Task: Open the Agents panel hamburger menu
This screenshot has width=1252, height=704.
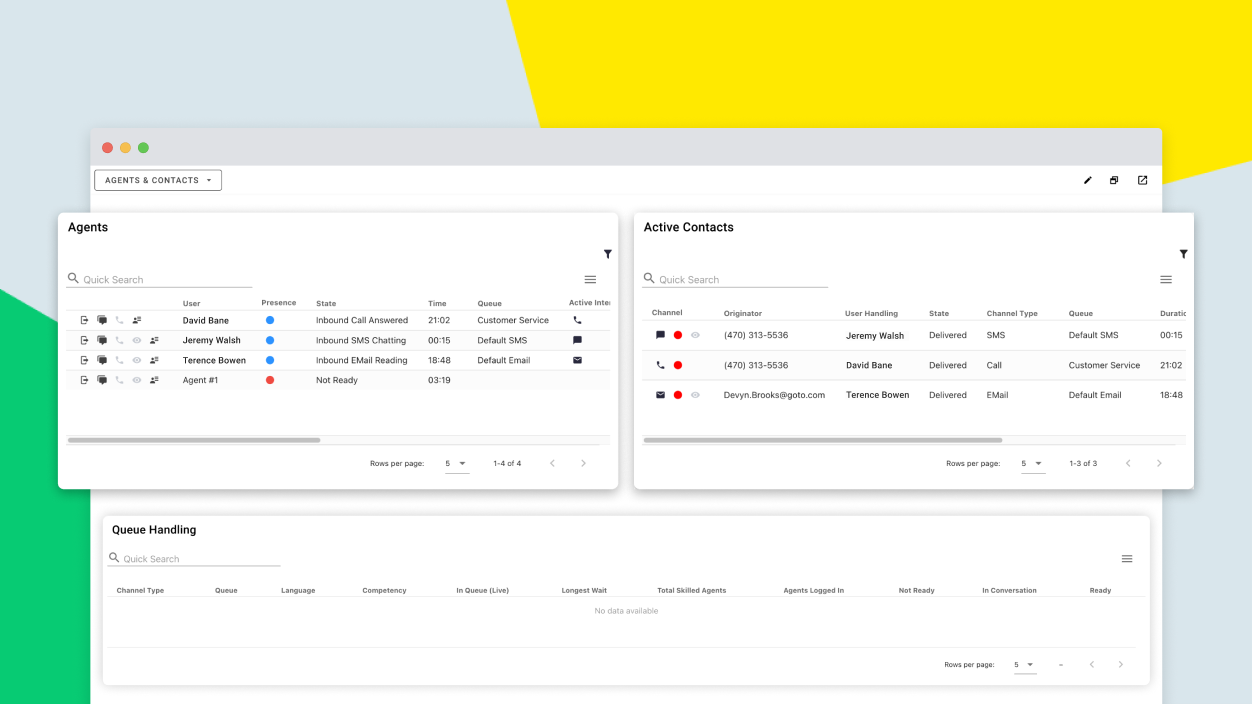Action: point(590,280)
